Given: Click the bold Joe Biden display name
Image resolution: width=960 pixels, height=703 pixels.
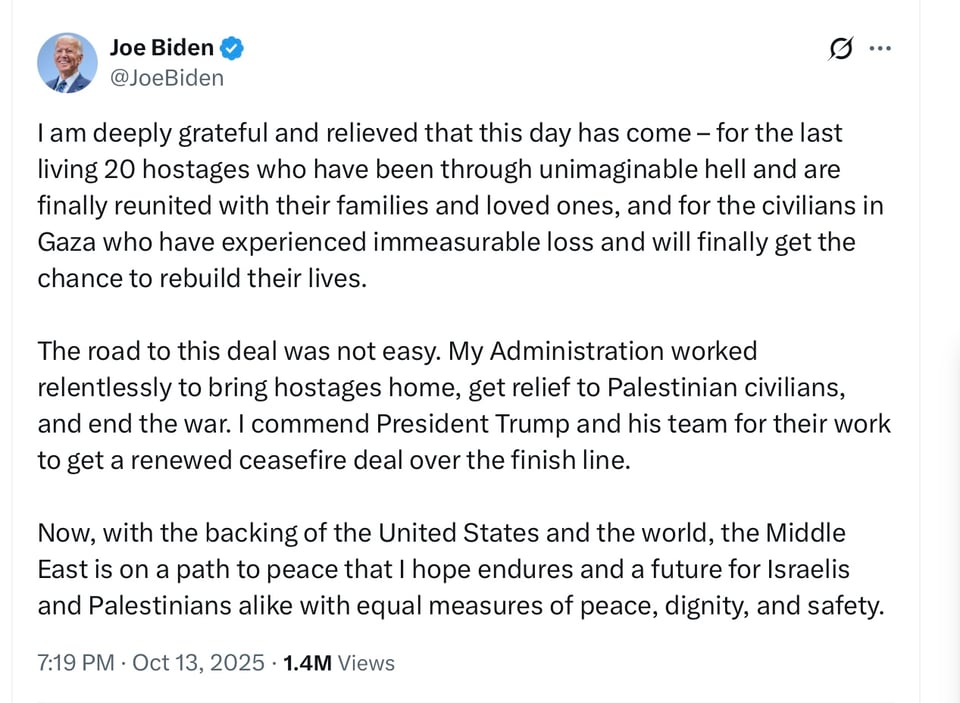Looking at the screenshot, I should pos(161,47).
